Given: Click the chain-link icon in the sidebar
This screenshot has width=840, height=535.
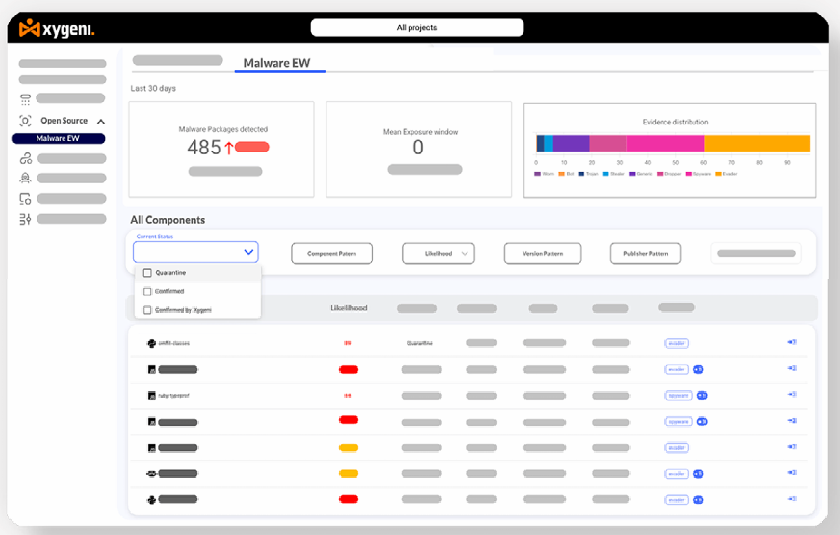Looking at the screenshot, I should coord(25,158).
